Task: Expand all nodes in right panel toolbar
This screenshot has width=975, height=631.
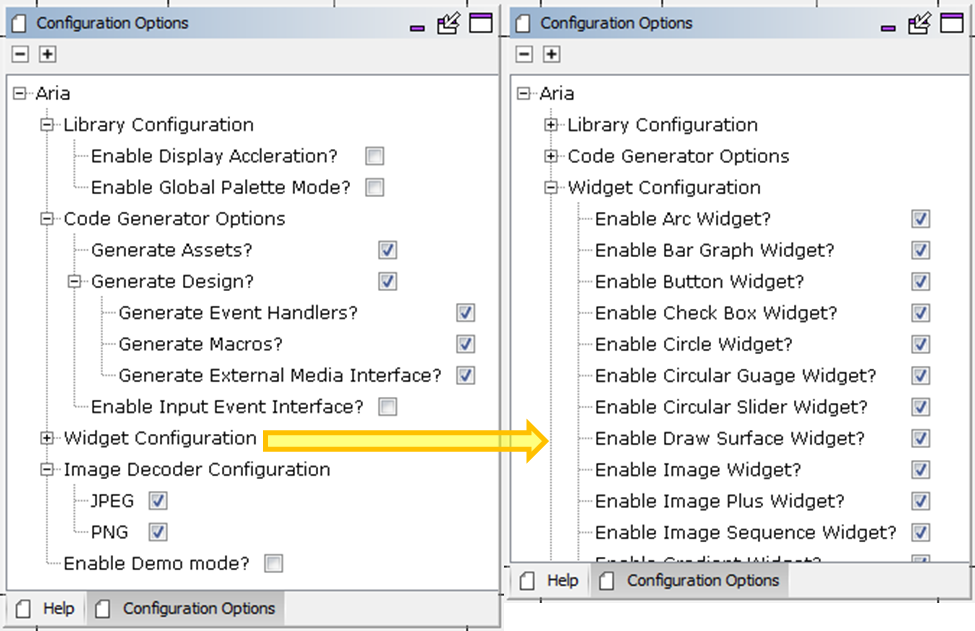Action: click(552, 54)
